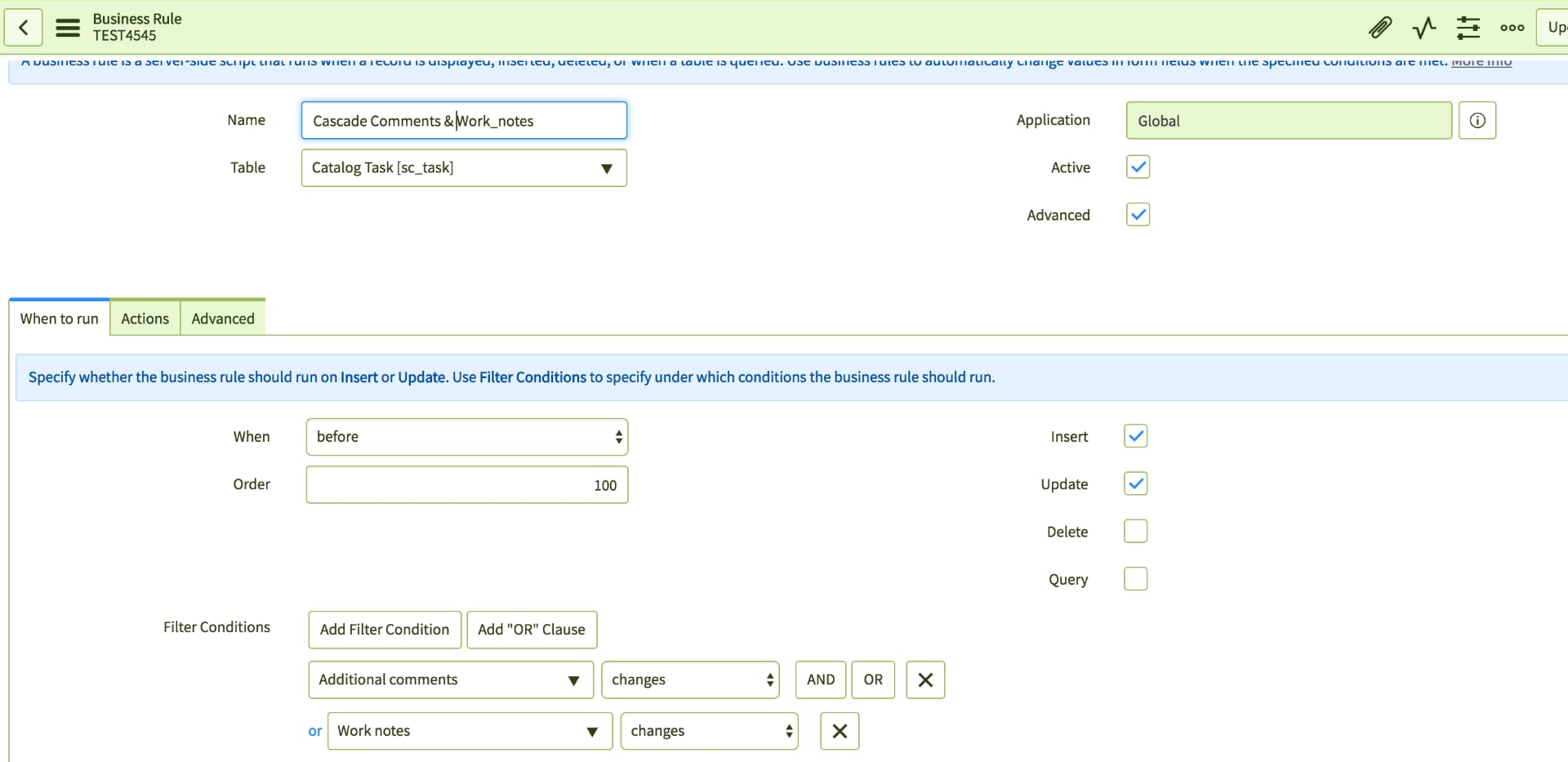Viewport: 1568px width, 762px height.
Task: Expand the When dropdown set to before
Action: point(466,437)
